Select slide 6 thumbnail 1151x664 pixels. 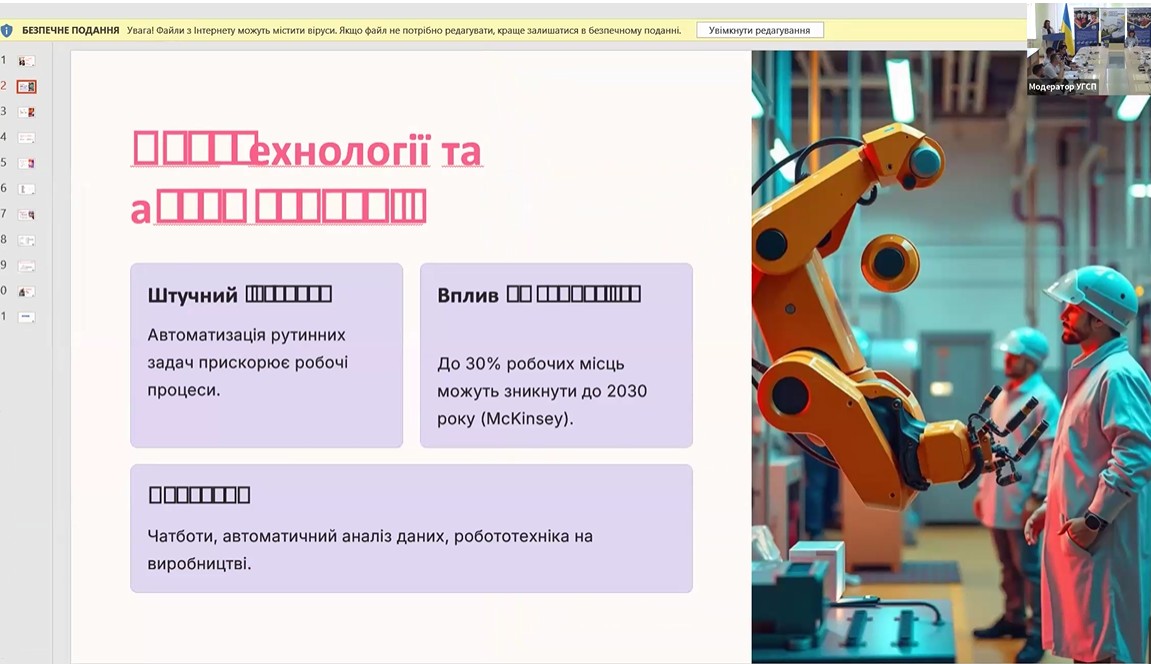pos(26,189)
